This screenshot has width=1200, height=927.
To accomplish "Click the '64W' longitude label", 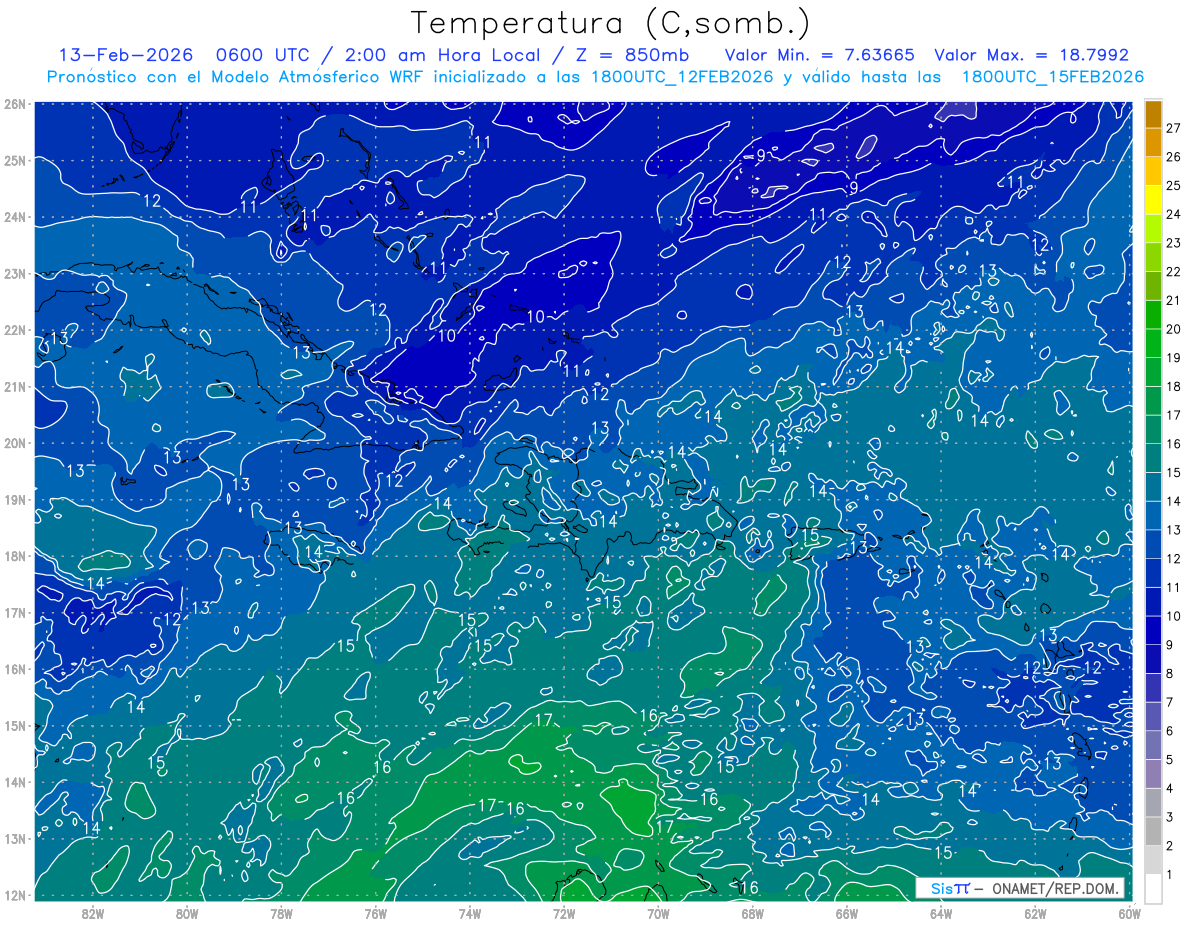I will (941, 913).
